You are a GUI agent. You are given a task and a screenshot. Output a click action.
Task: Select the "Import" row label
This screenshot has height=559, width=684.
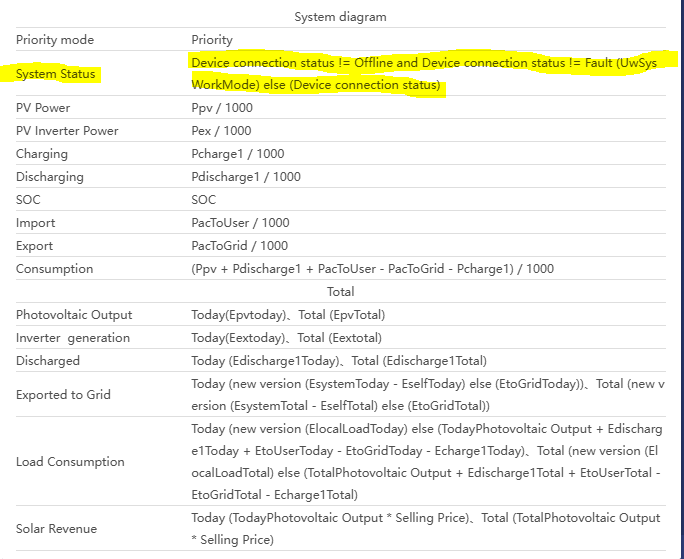[x=36, y=223]
